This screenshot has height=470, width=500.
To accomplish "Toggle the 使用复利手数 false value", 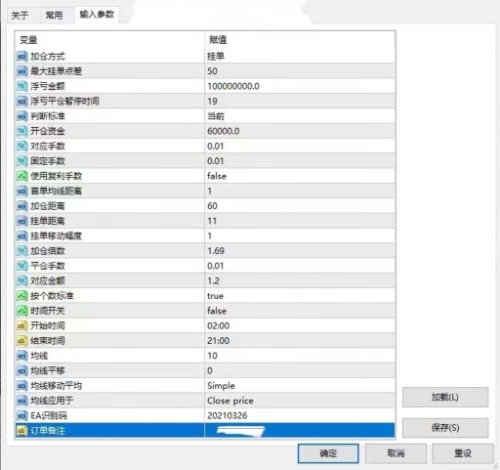I will (x=300, y=176).
